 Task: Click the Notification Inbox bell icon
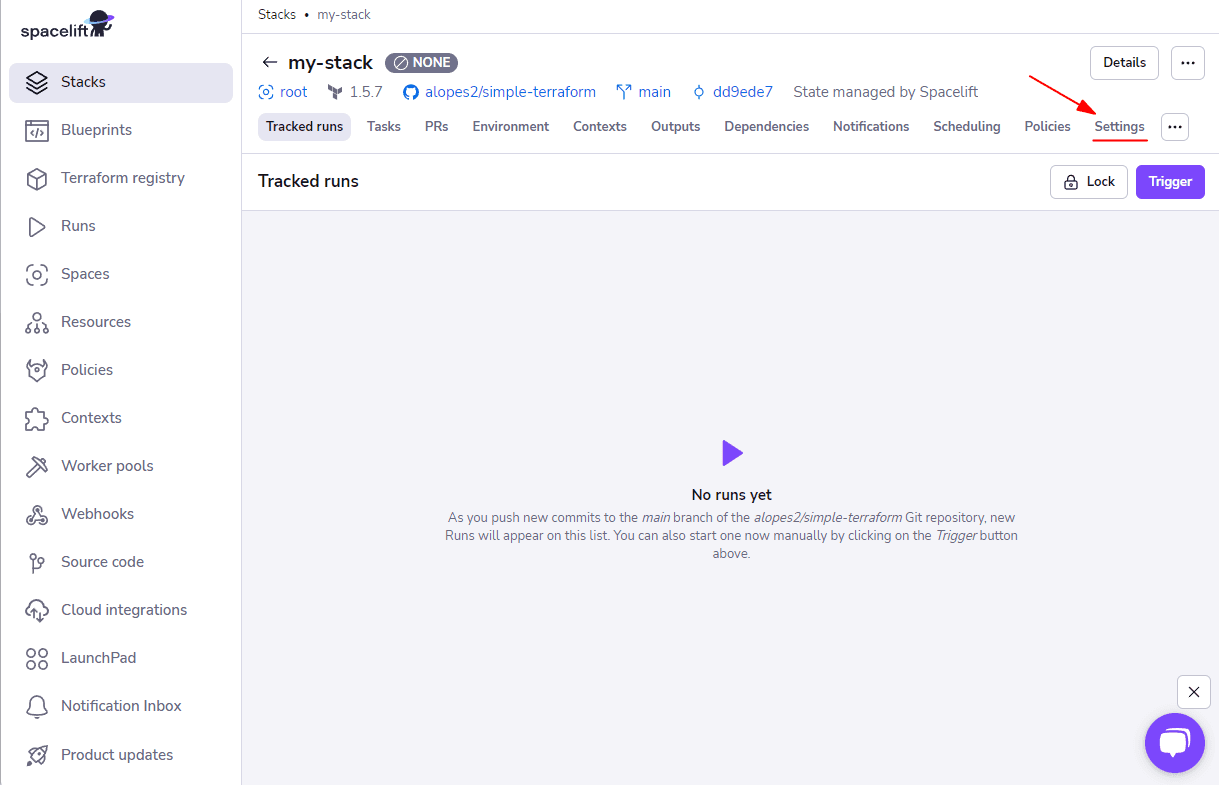pos(37,706)
